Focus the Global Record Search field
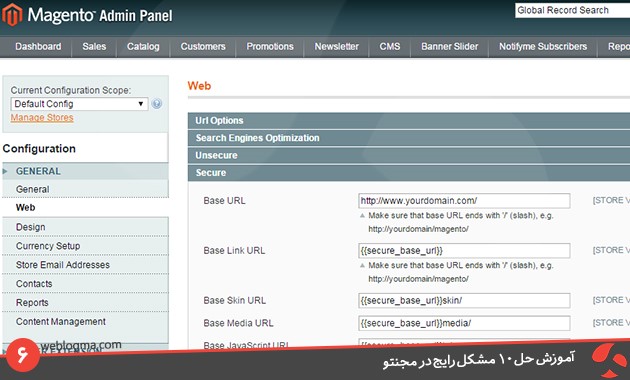Viewport: 630px width, 380px height. (573, 10)
